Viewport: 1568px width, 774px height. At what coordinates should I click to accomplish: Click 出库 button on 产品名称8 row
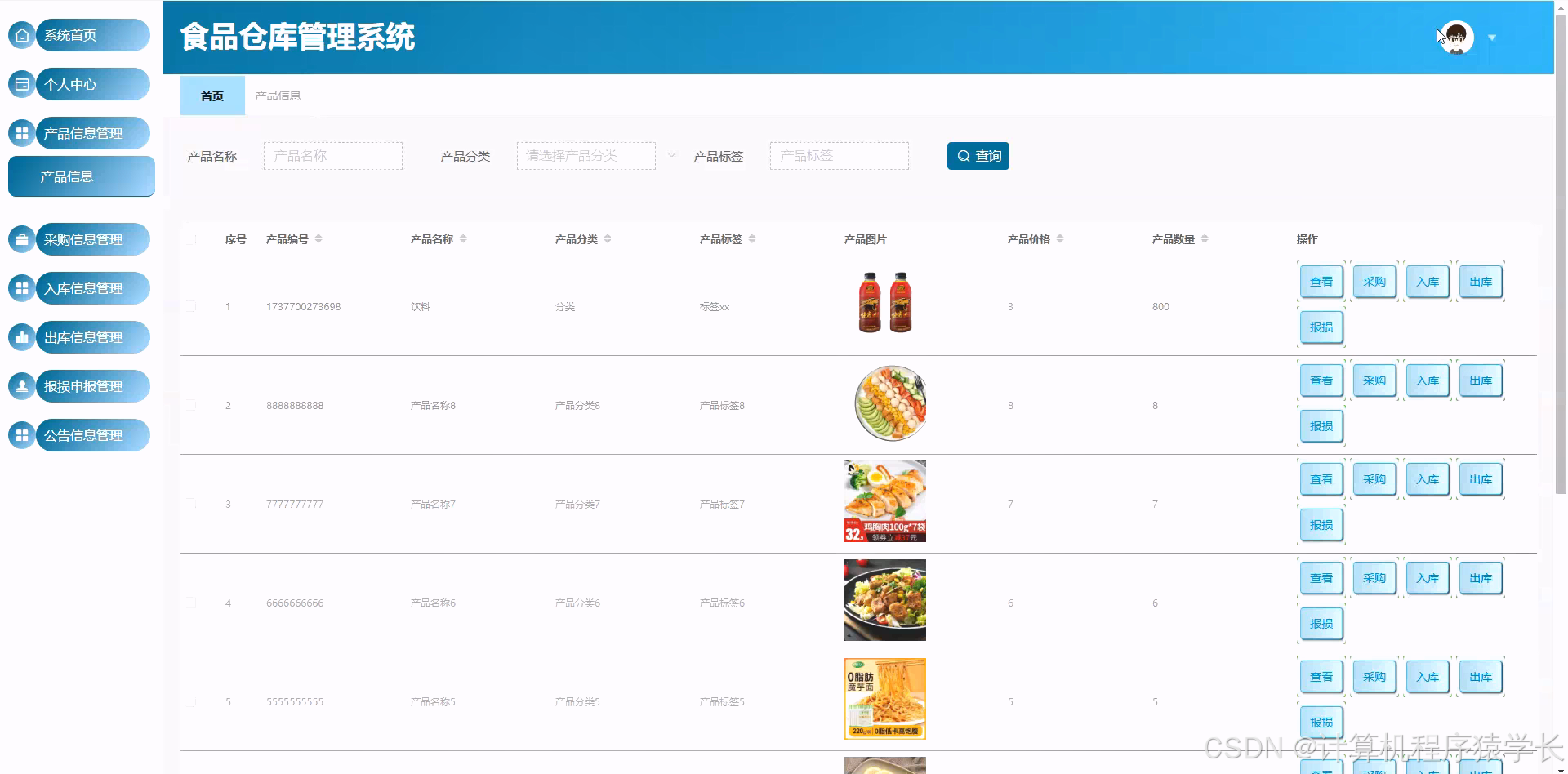1480,380
